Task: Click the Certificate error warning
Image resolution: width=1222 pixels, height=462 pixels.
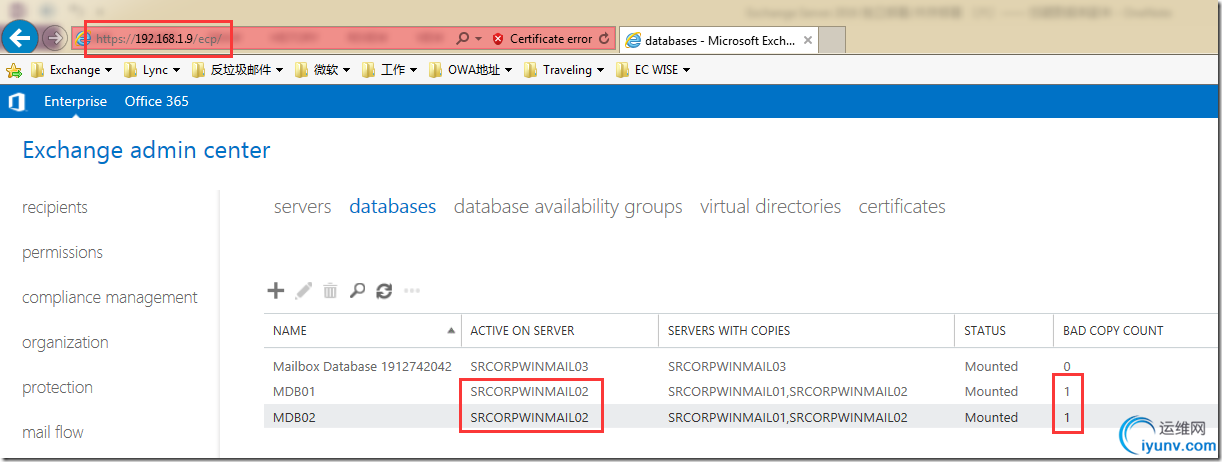Action: (542, 39)
